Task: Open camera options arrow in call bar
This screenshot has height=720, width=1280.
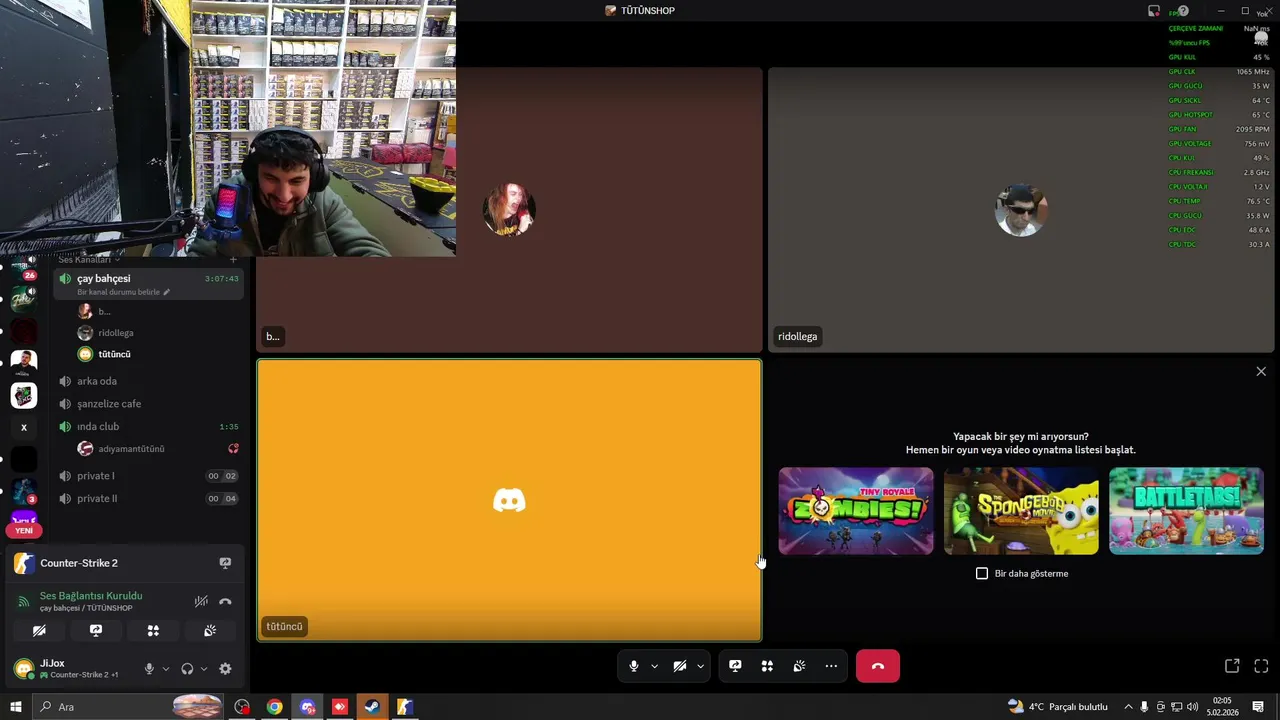Action: pos(700,666)
